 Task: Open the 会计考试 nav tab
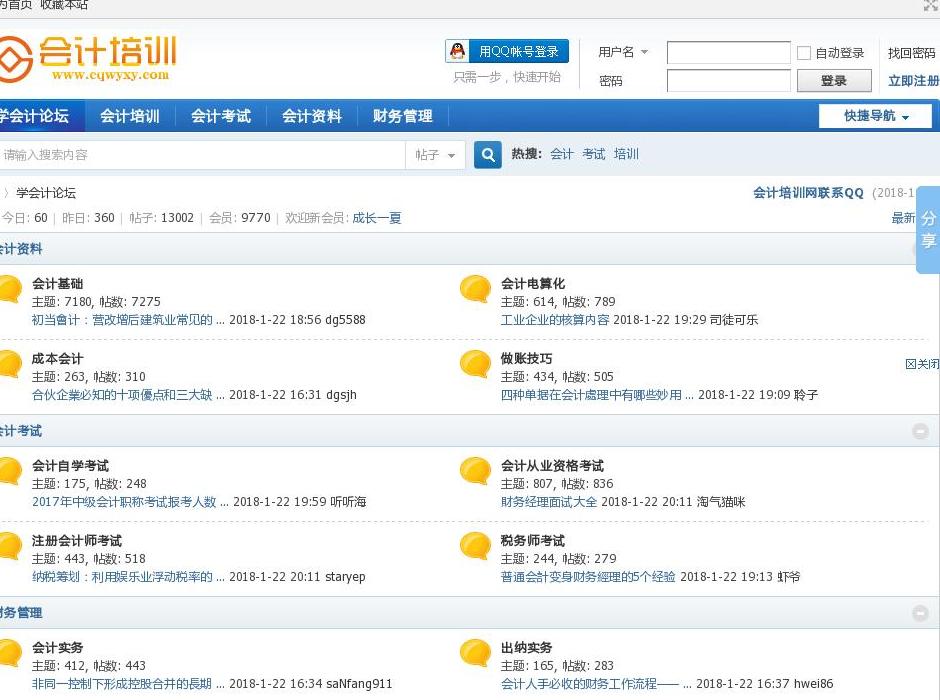221,116
